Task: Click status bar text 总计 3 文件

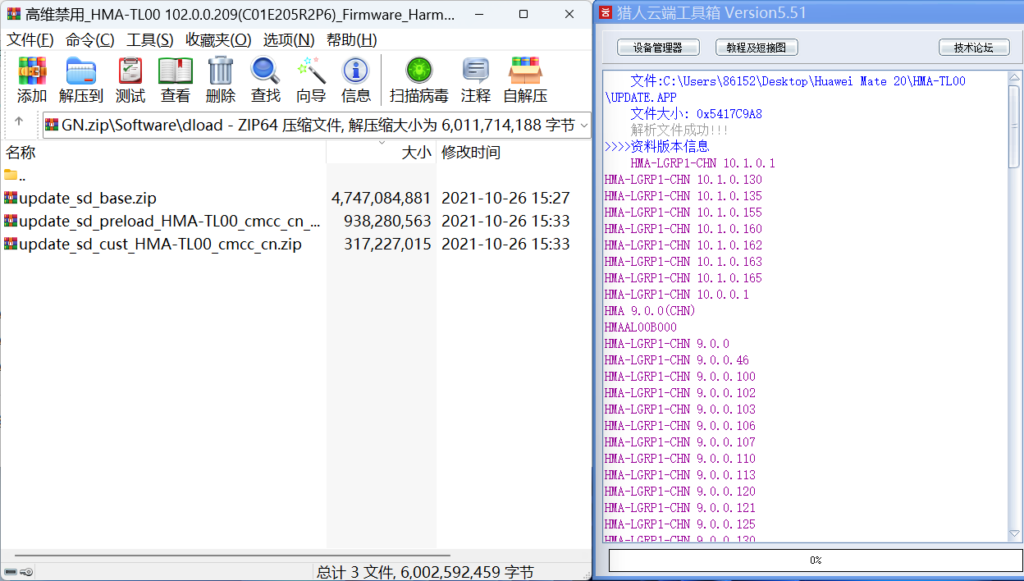Action: click(x=354, y=572)
